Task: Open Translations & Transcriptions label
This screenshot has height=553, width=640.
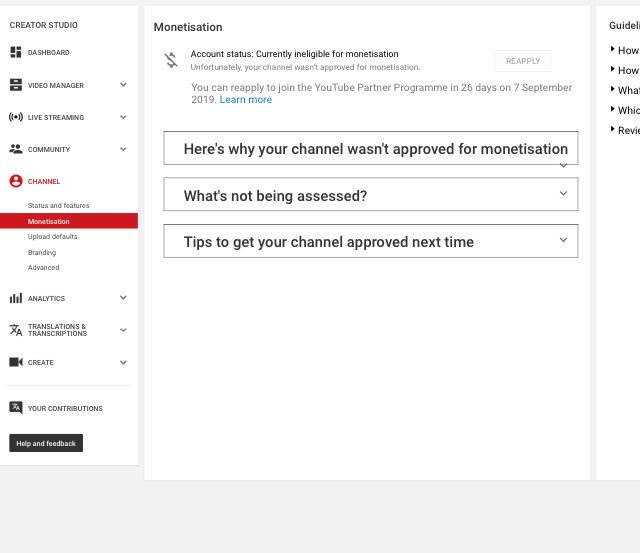Action: (x=57, y=330)
